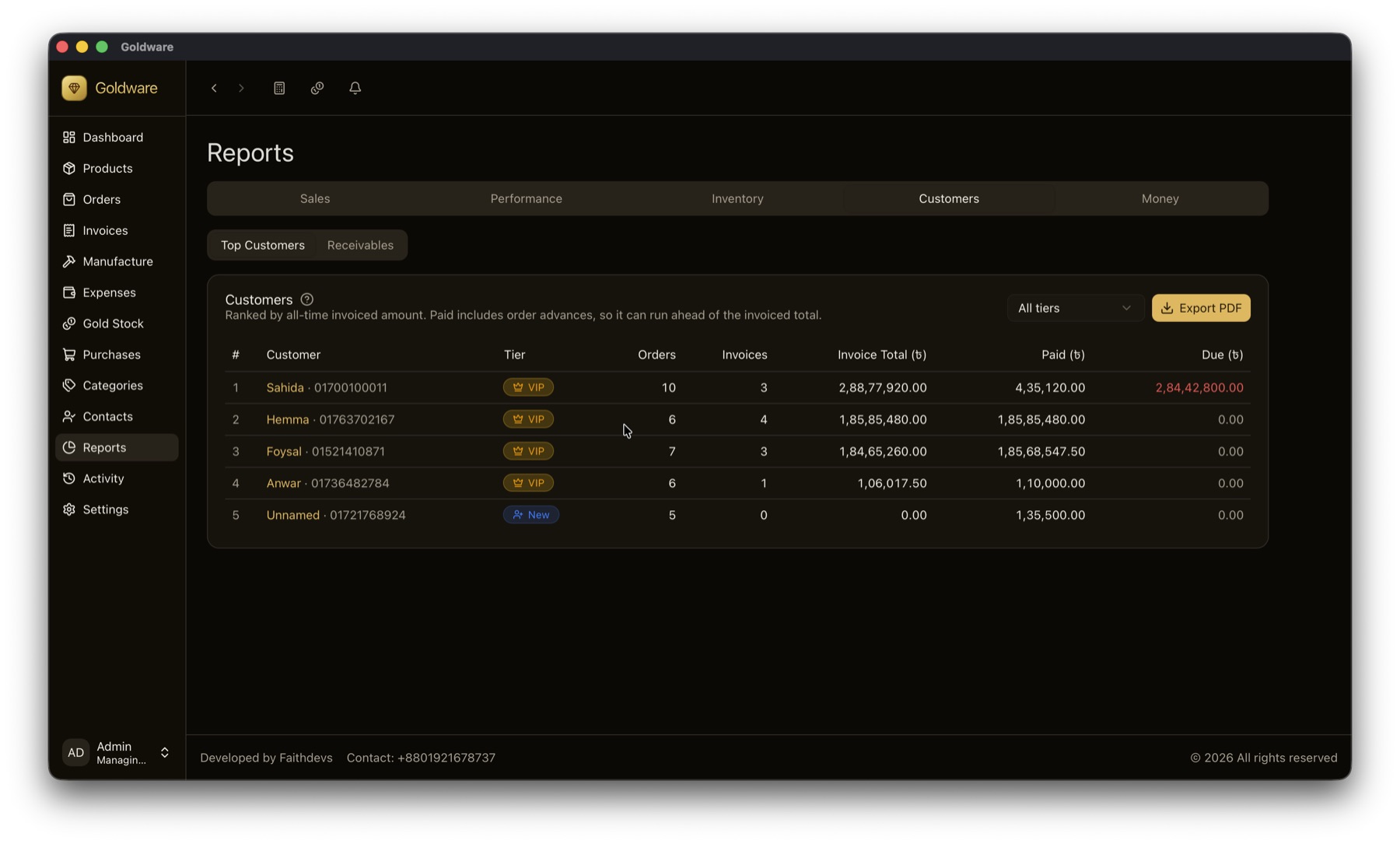Click the help icon next to Customers
Viewport: 1400px width, 844px height.
pos(307,299)
